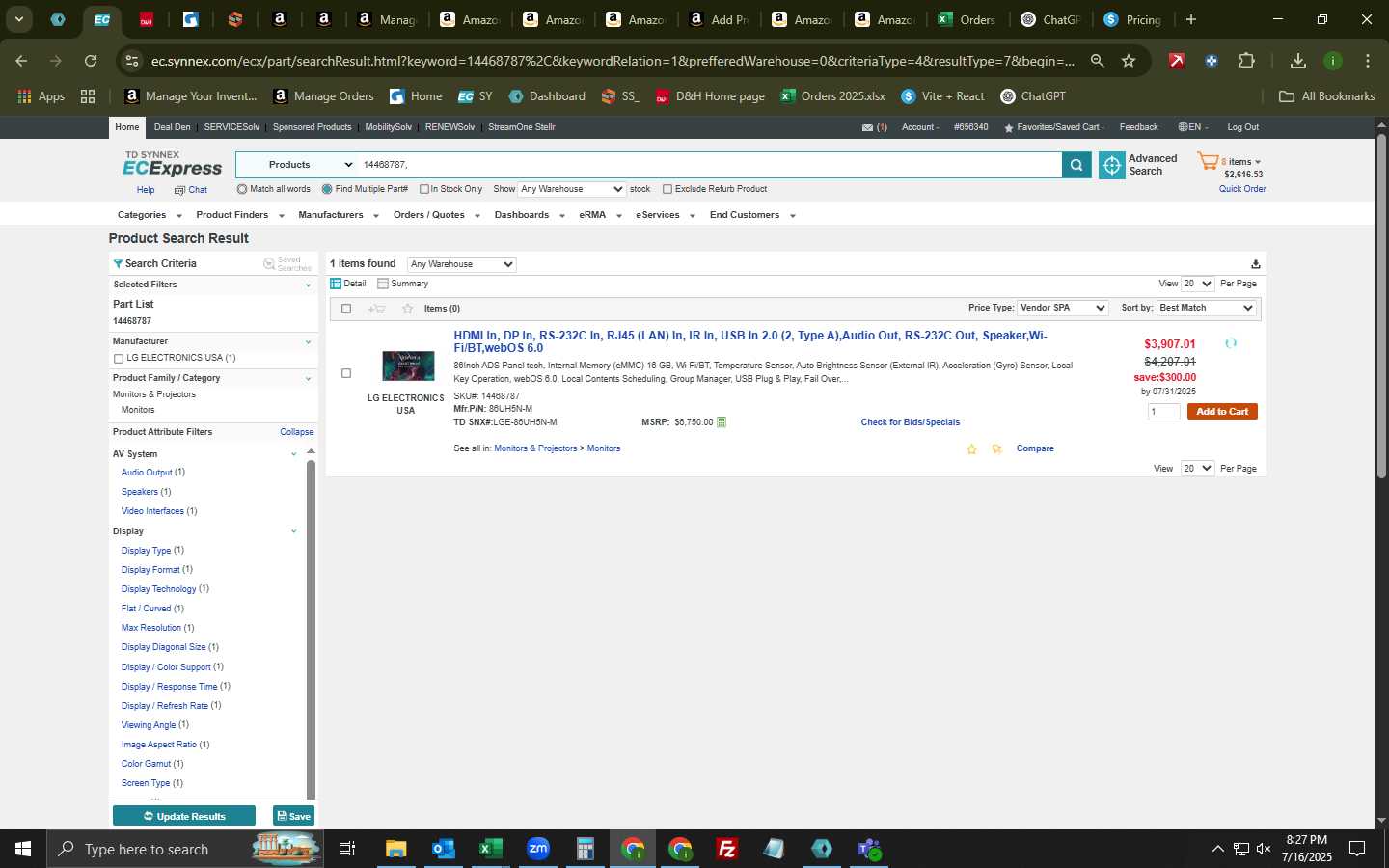Open Price Type Vendor SPA dropdown

coord(1063,308)
